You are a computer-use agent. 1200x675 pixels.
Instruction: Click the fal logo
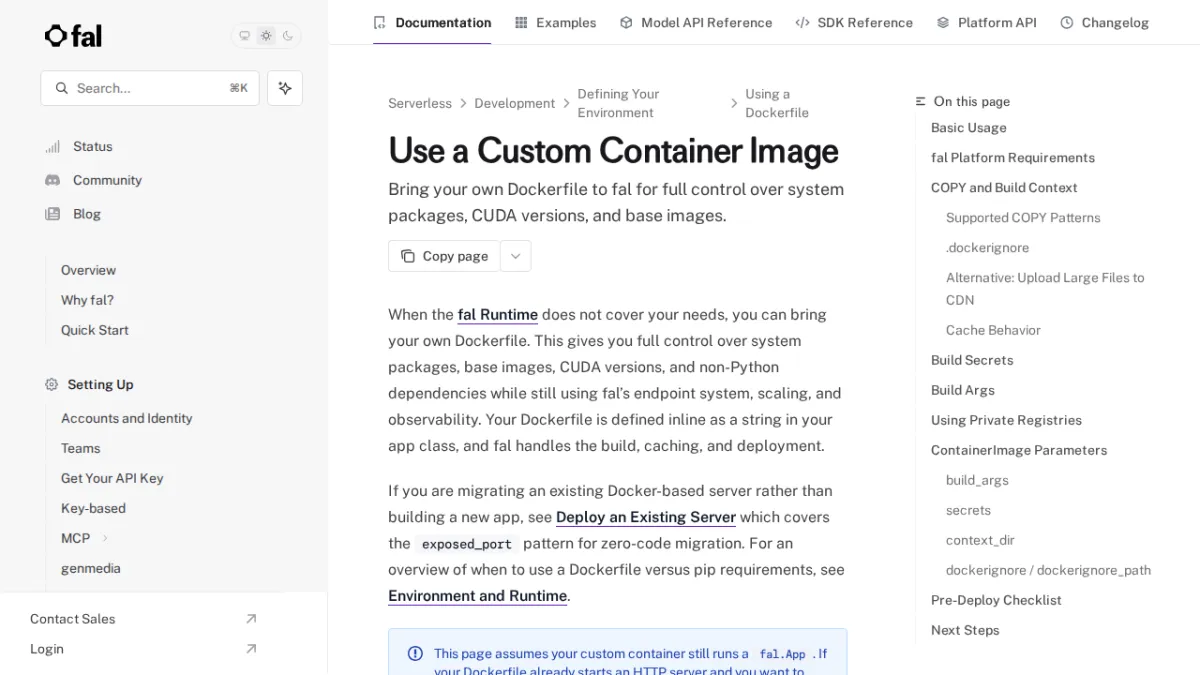click(x=73, y=36)
